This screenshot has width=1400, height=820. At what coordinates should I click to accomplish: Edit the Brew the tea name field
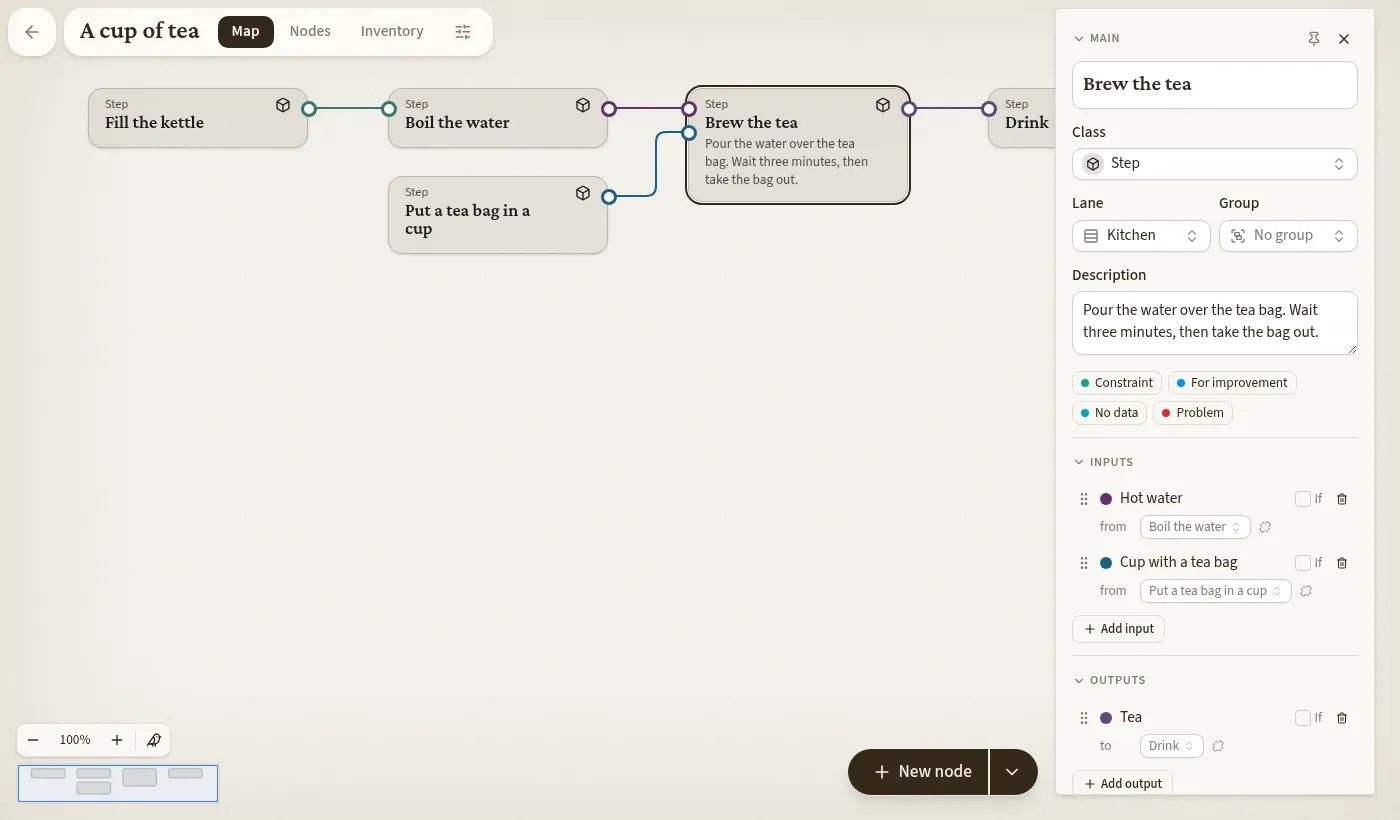tap(1214, 85)
